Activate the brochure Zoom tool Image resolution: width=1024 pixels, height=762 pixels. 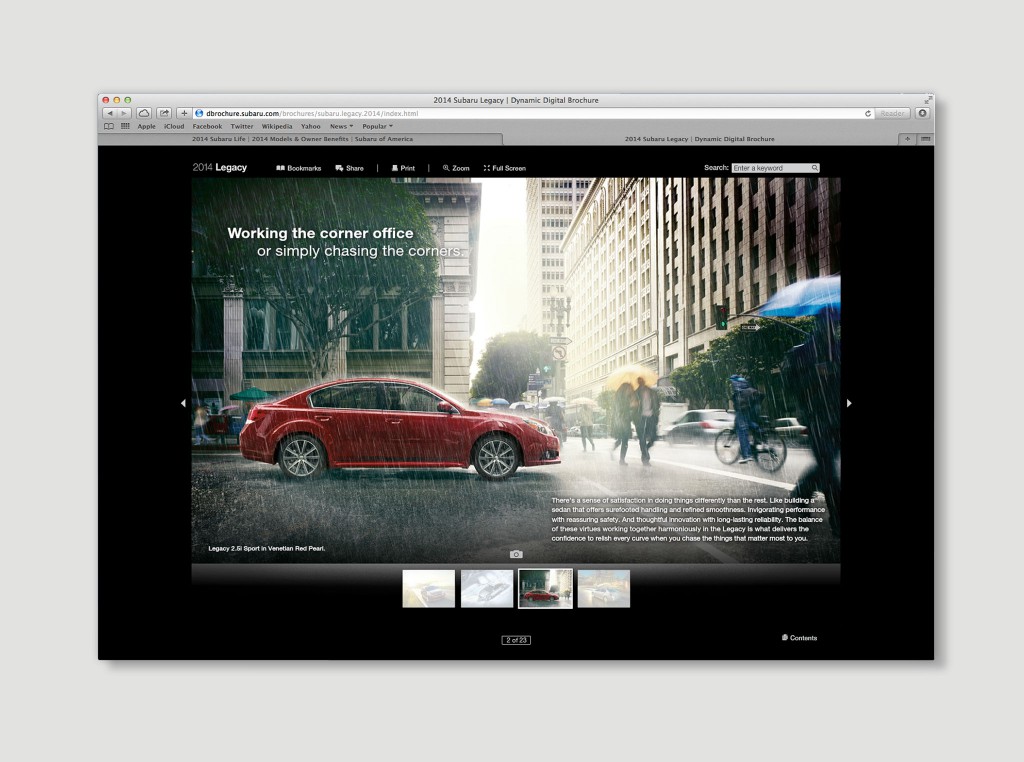coord(456,168)
